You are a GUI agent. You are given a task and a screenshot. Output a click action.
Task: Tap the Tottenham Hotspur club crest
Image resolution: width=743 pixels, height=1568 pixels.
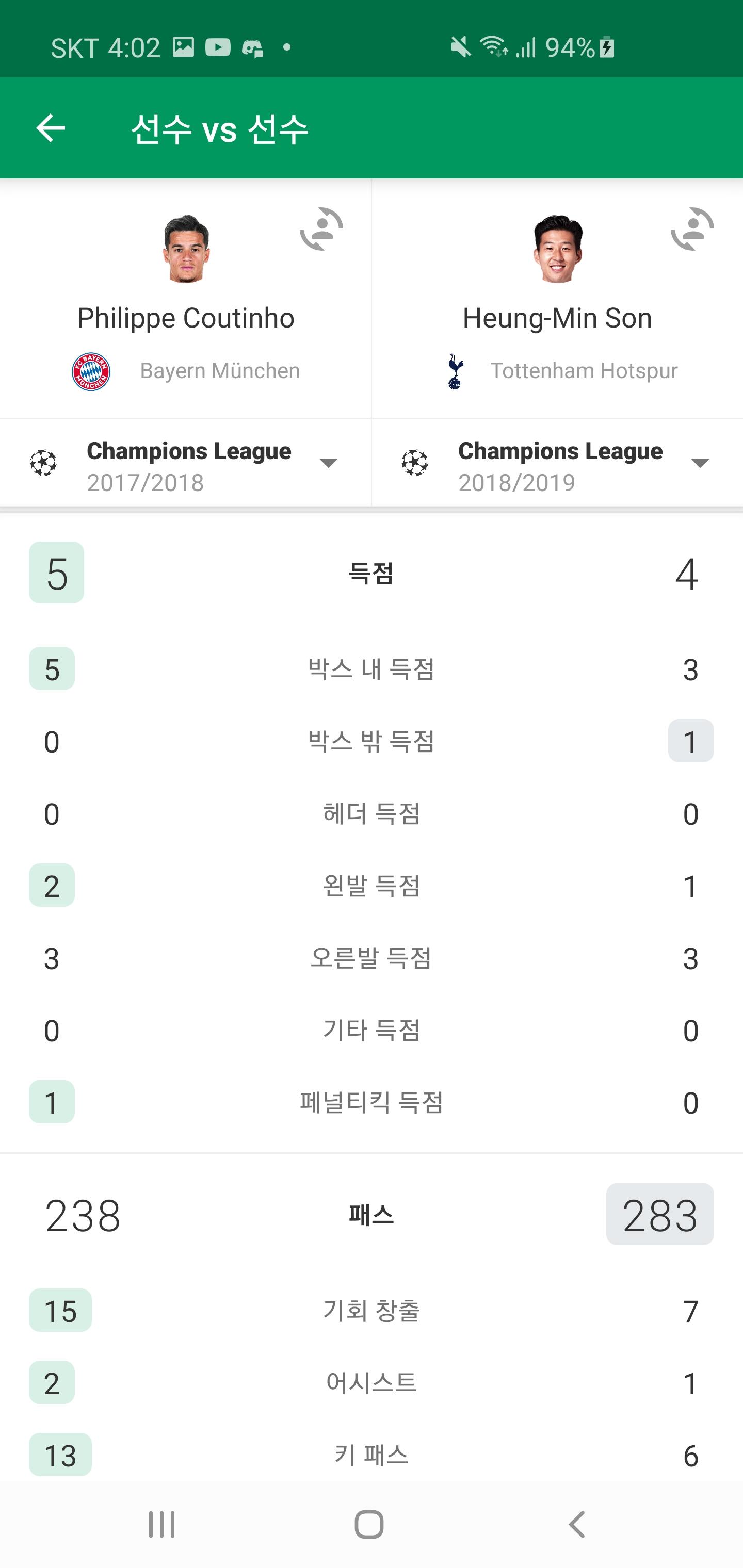455,371
